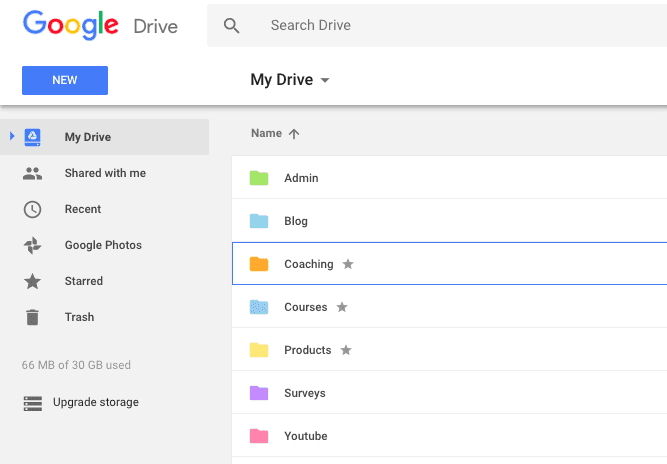Expand the My Drive tree in sidebar
Screen dimensions: 667x464
[12, 137]
